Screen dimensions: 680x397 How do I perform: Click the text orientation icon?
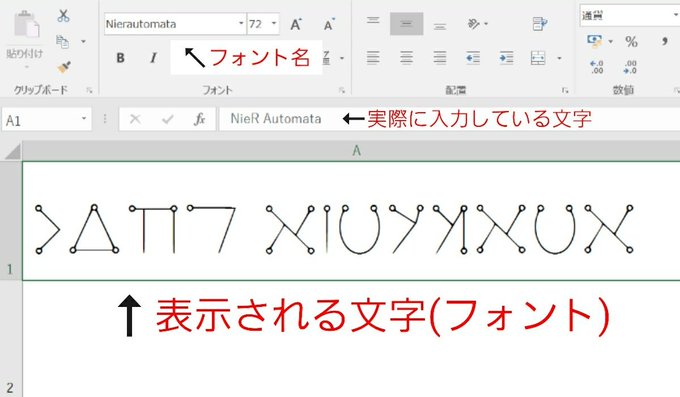(474, 24)
